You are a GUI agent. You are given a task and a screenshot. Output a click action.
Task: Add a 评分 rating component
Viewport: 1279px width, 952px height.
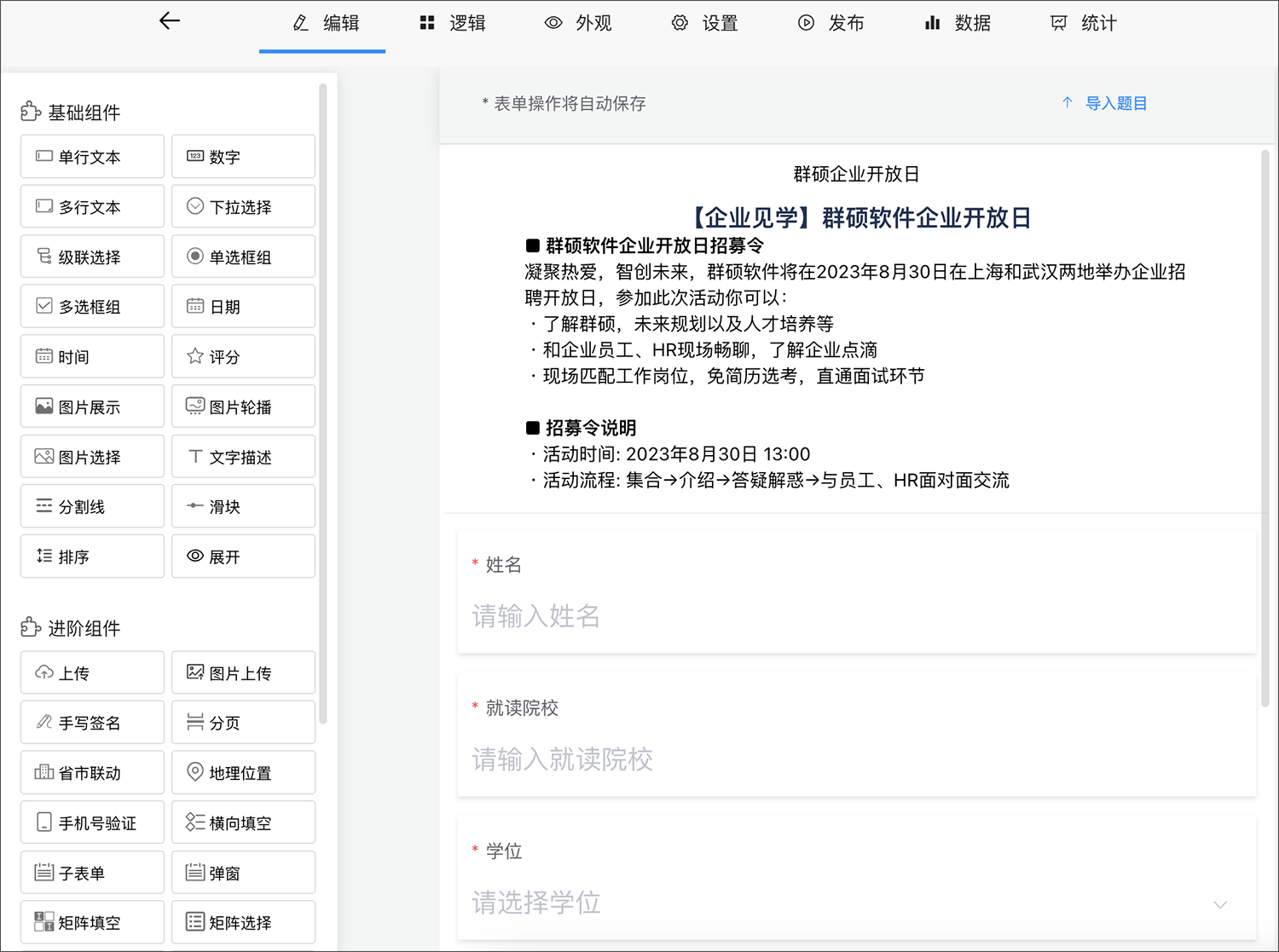pos(243,356)
